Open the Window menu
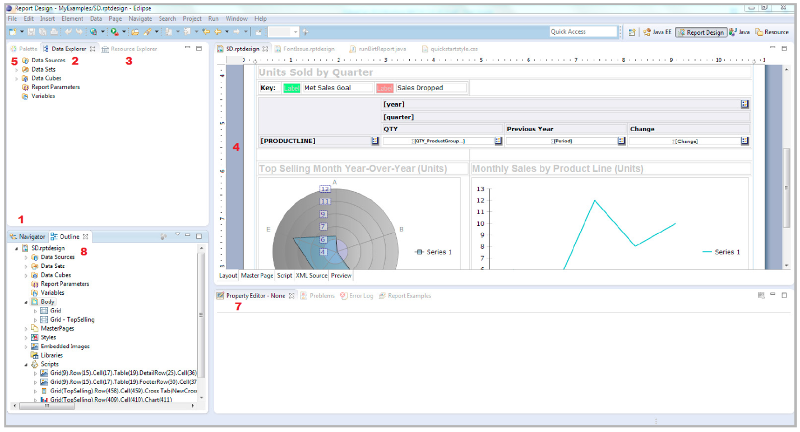 click(237, 18)
